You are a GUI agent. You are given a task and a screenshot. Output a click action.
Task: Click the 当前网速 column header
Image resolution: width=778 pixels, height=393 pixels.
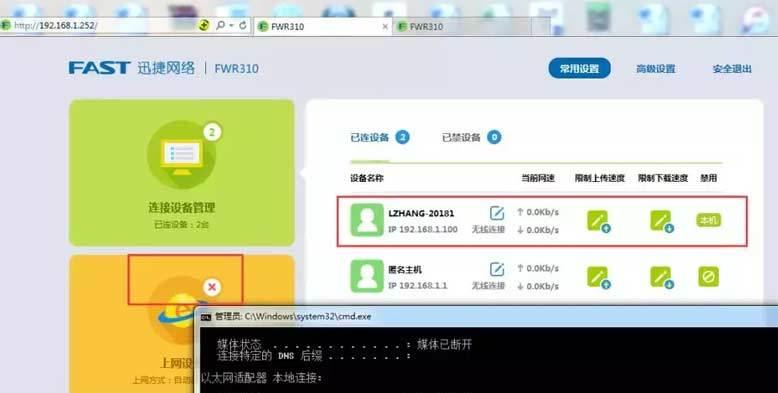coord(538,178)
